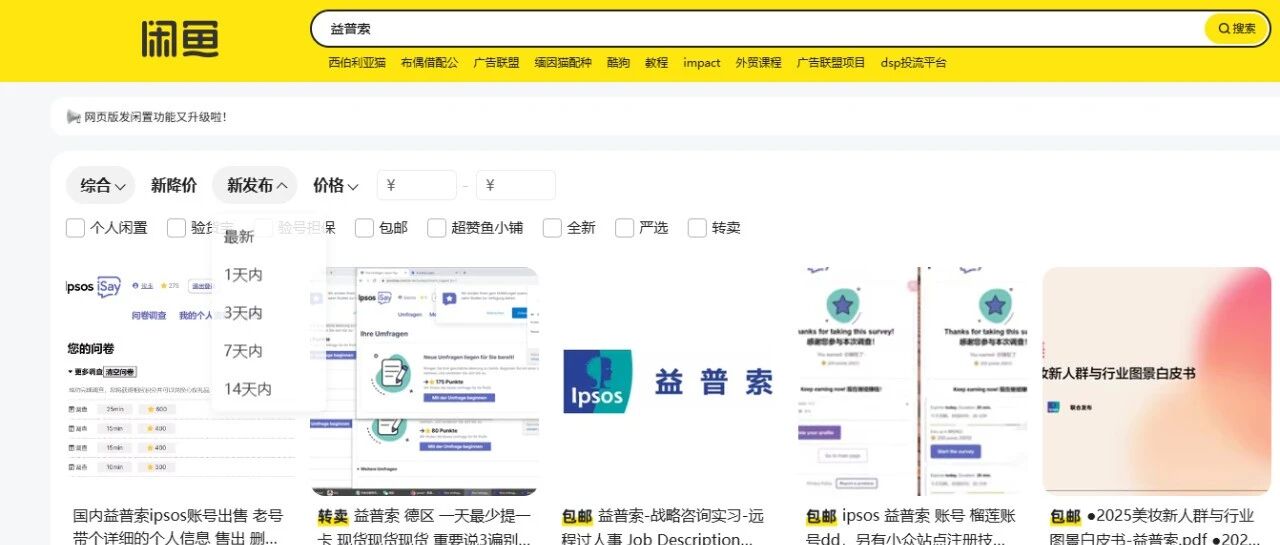1280x545 pixels.
Task: Open the 教程 suggested search
Action: [x=656, y=62]
